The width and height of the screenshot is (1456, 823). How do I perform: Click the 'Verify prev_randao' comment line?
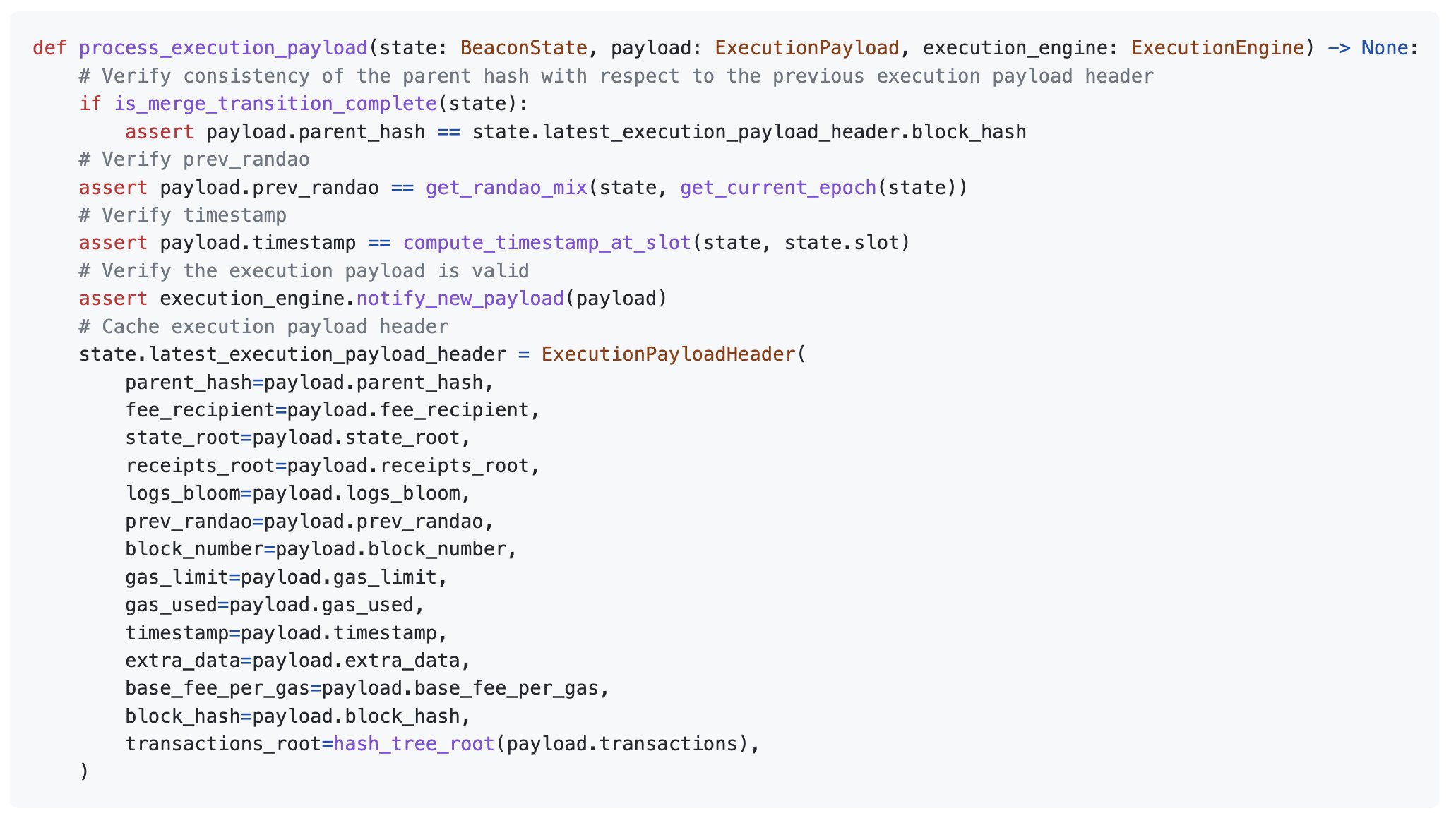pyautogui.click(x=194, y=160)
